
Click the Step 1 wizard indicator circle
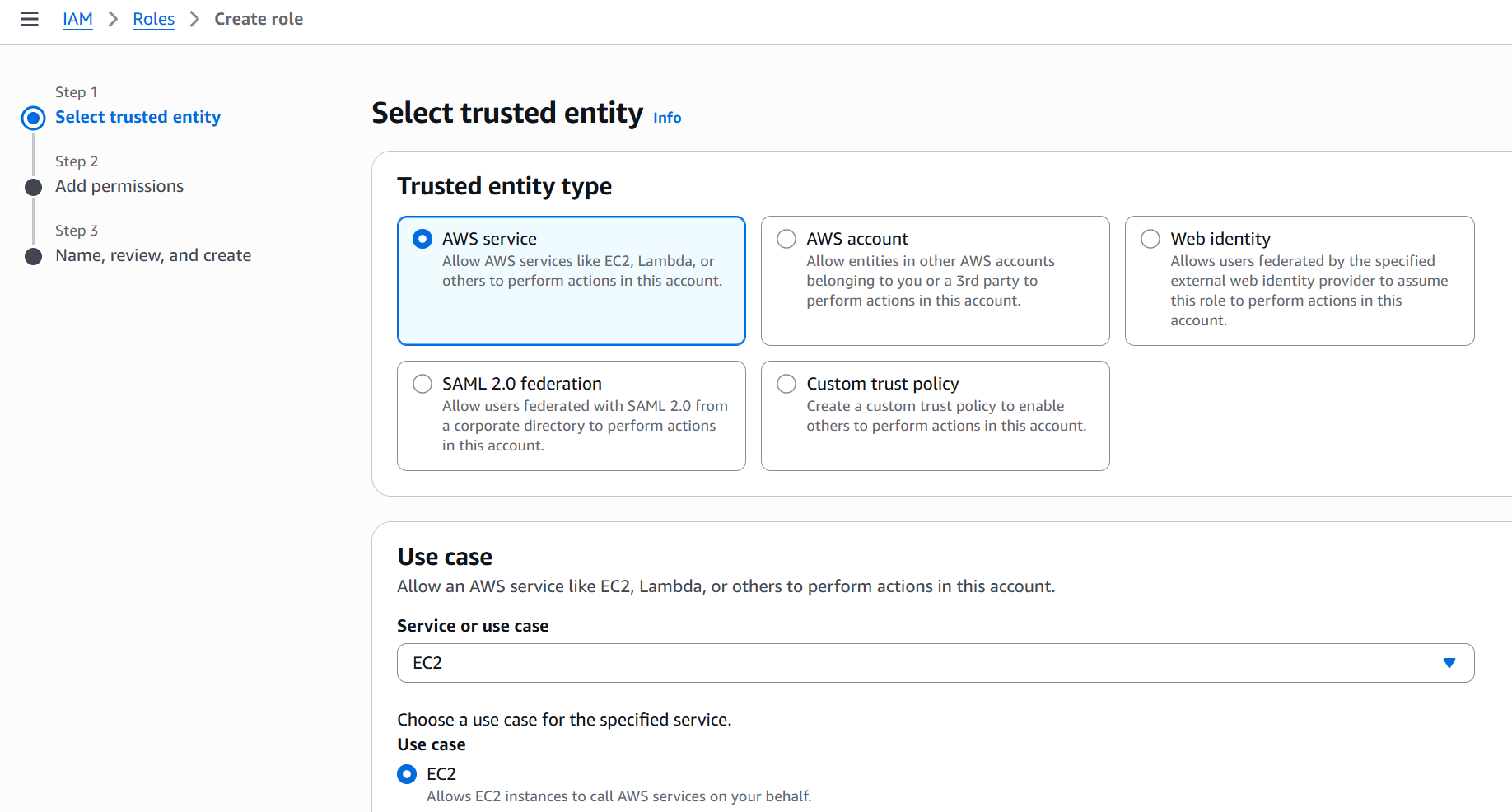(x=34, y=118)
